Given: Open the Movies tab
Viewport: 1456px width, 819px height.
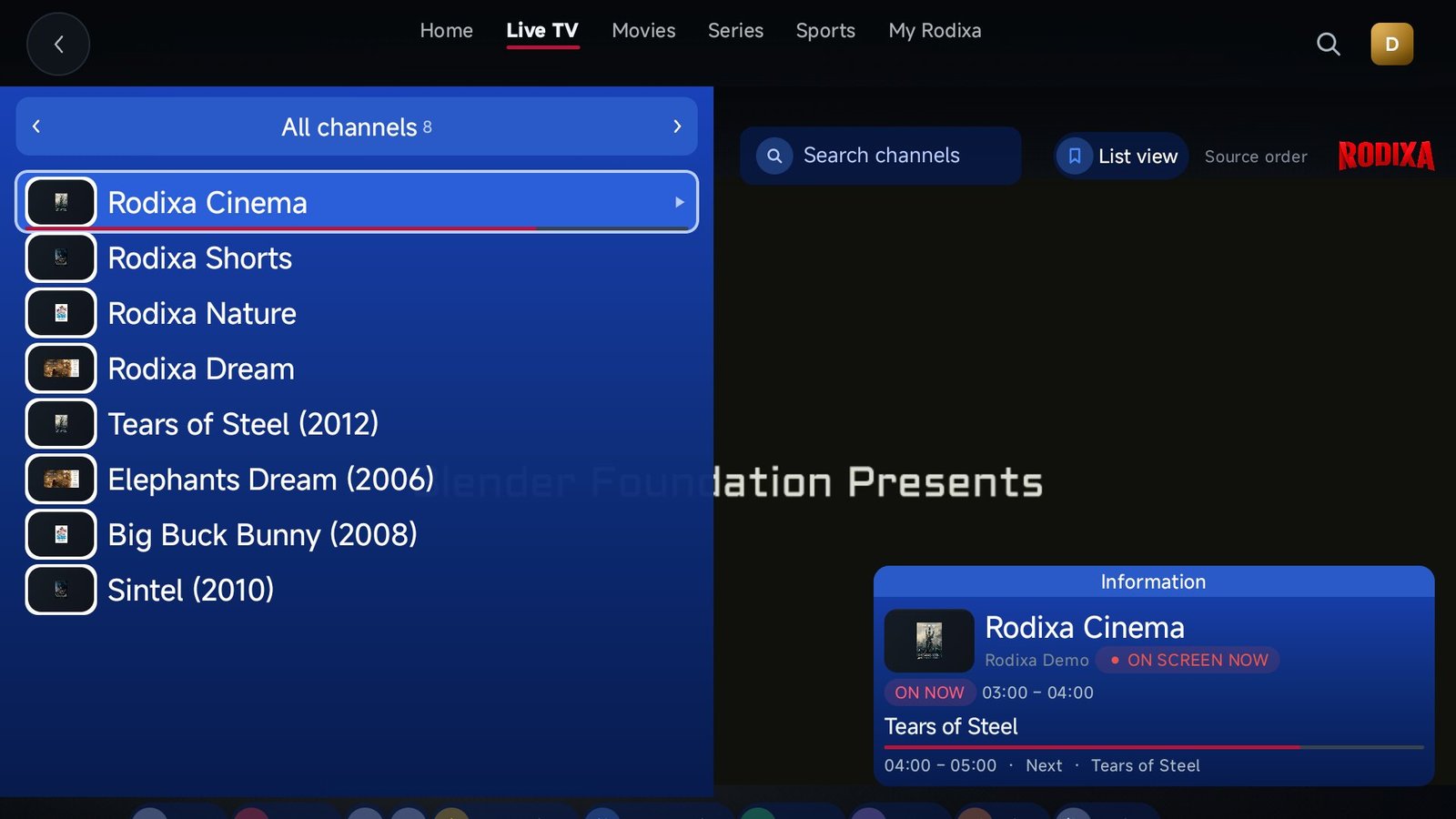Looking at the screenshot, I should click(643, 31).
